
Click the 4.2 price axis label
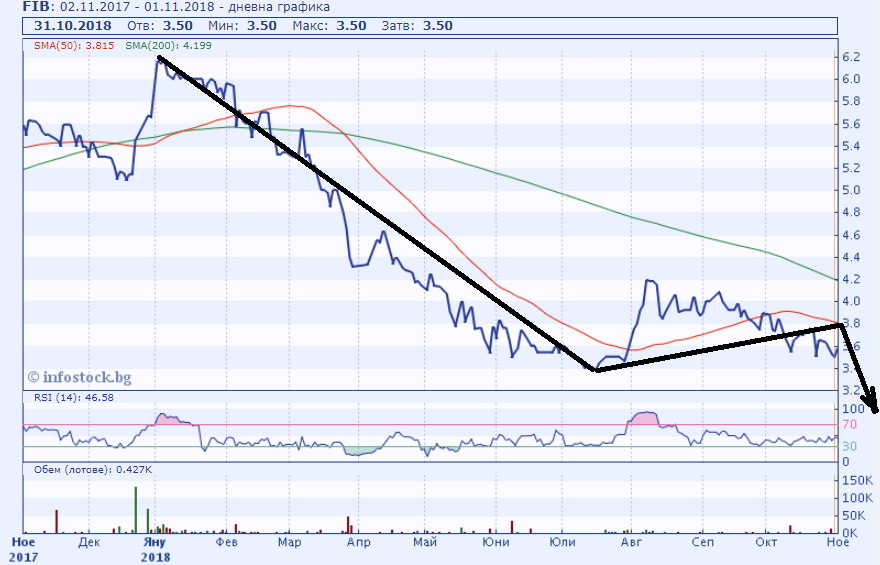[851, 279]
